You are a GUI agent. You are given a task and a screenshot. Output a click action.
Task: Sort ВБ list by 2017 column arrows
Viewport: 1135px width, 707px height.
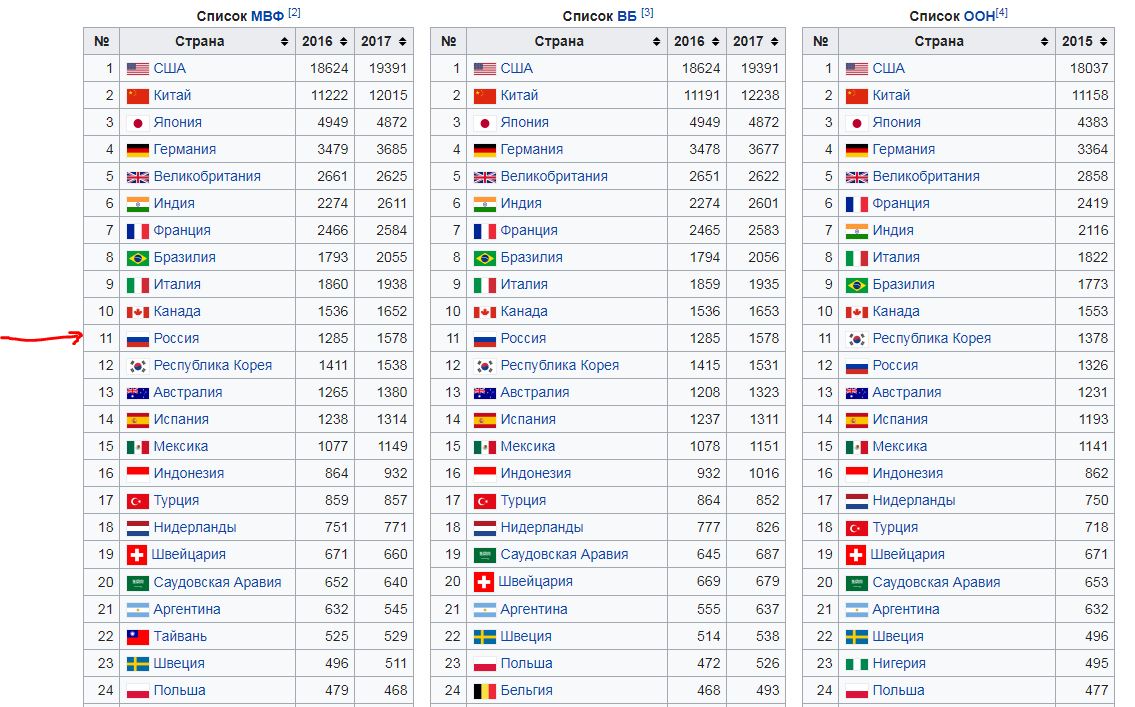[774, 42]
